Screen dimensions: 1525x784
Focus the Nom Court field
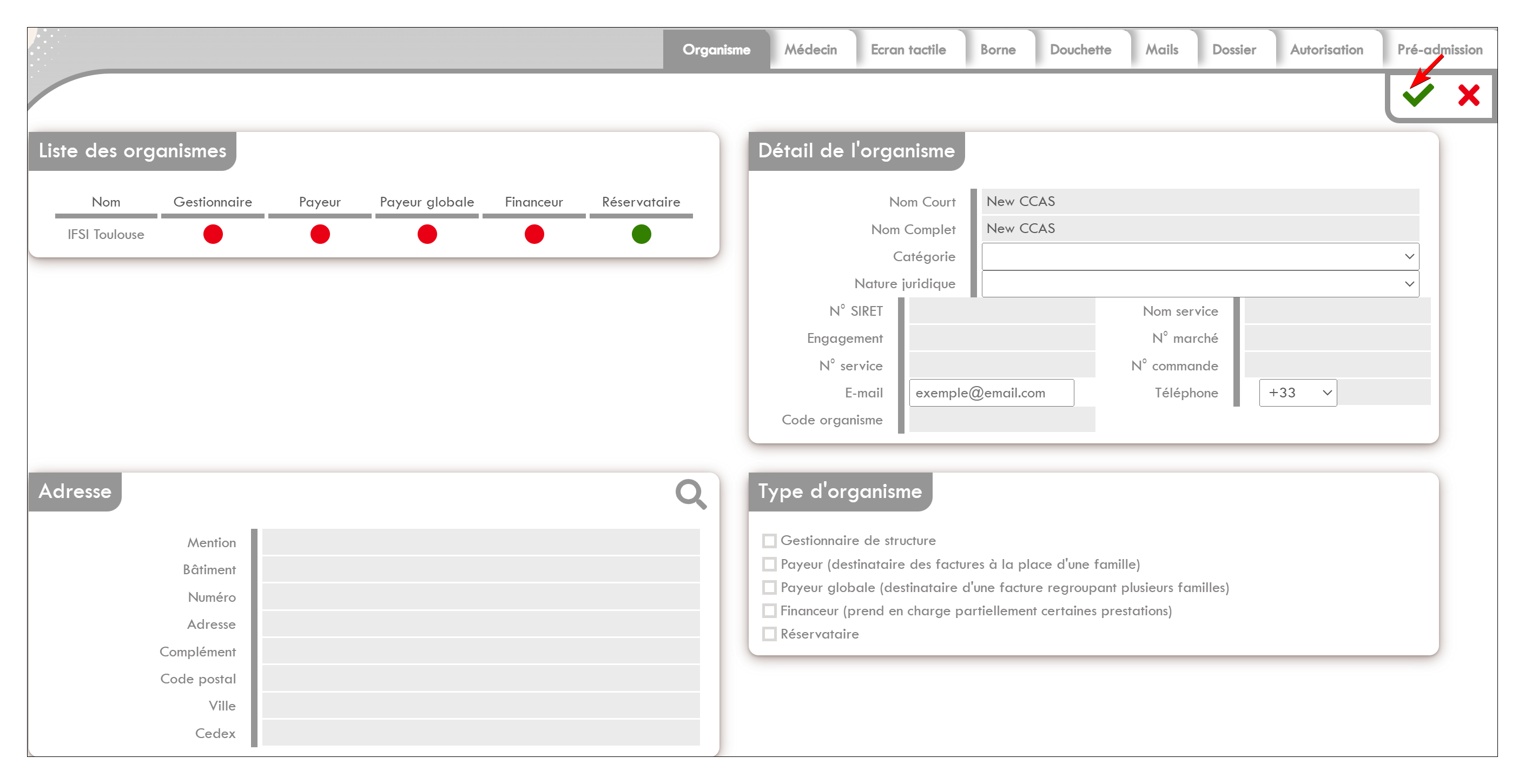(1200, 202)
